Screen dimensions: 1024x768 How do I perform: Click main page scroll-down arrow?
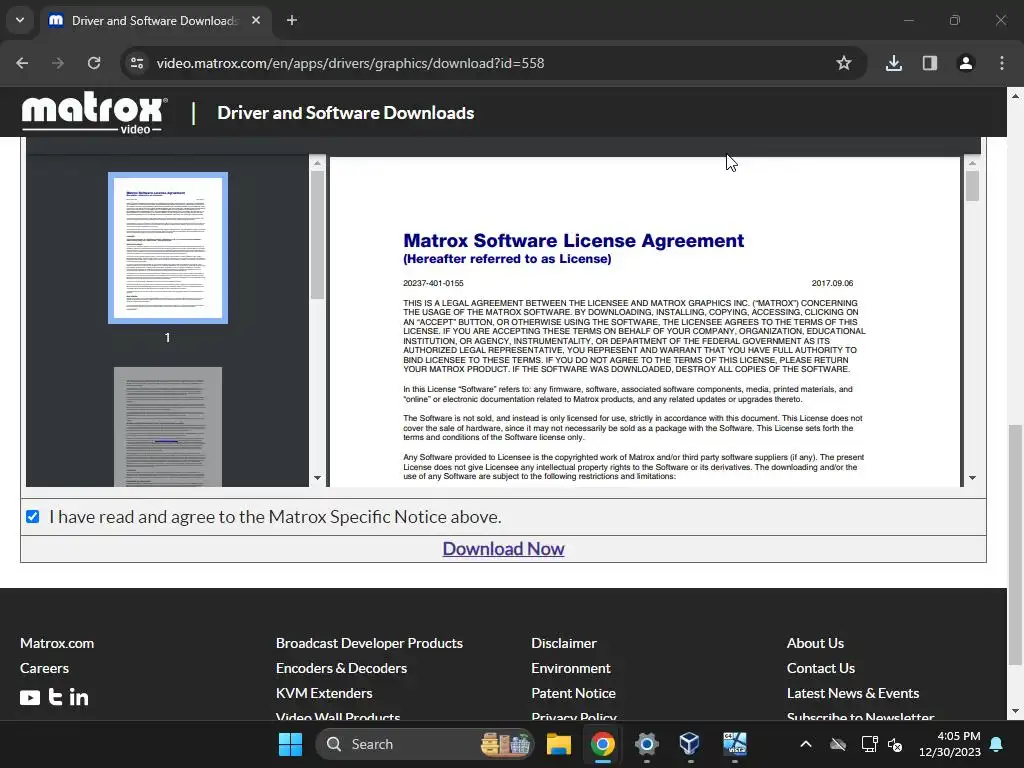[1015, 711]
